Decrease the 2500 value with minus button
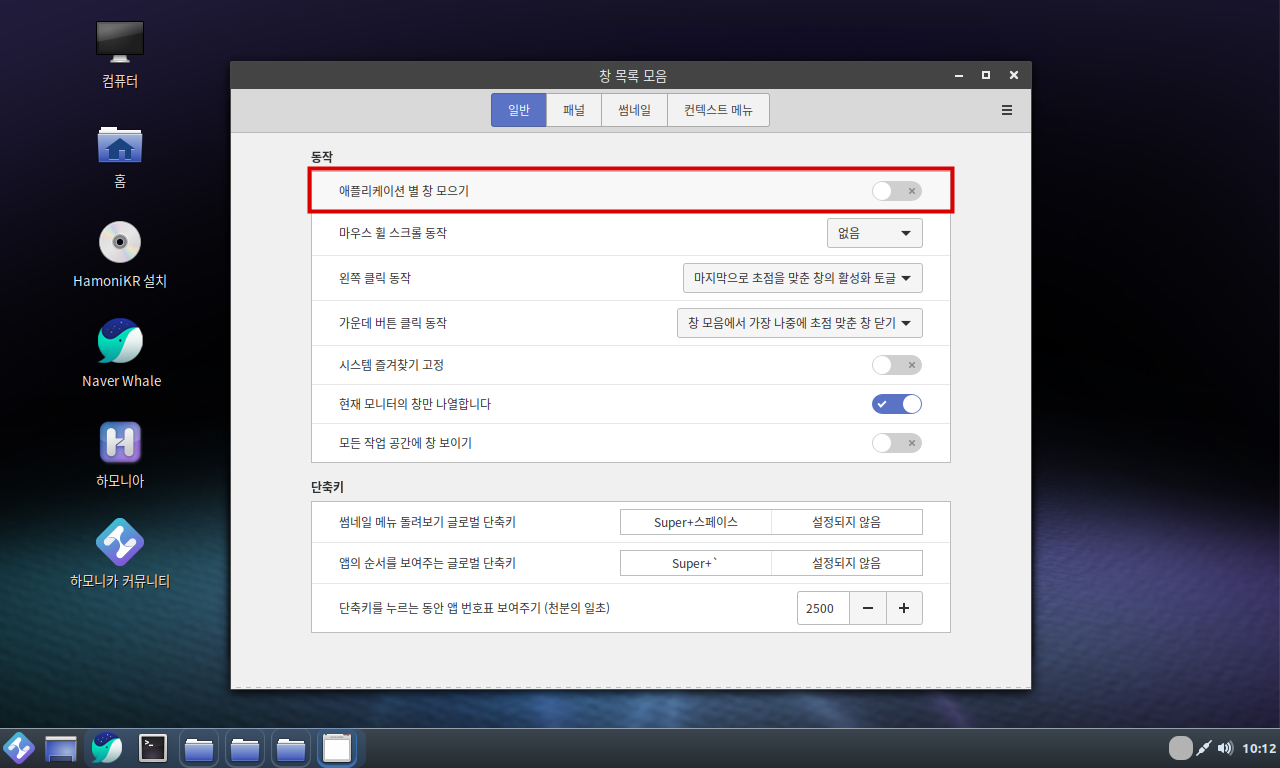Screen dimensions: 1280x768 coord(868,608)
